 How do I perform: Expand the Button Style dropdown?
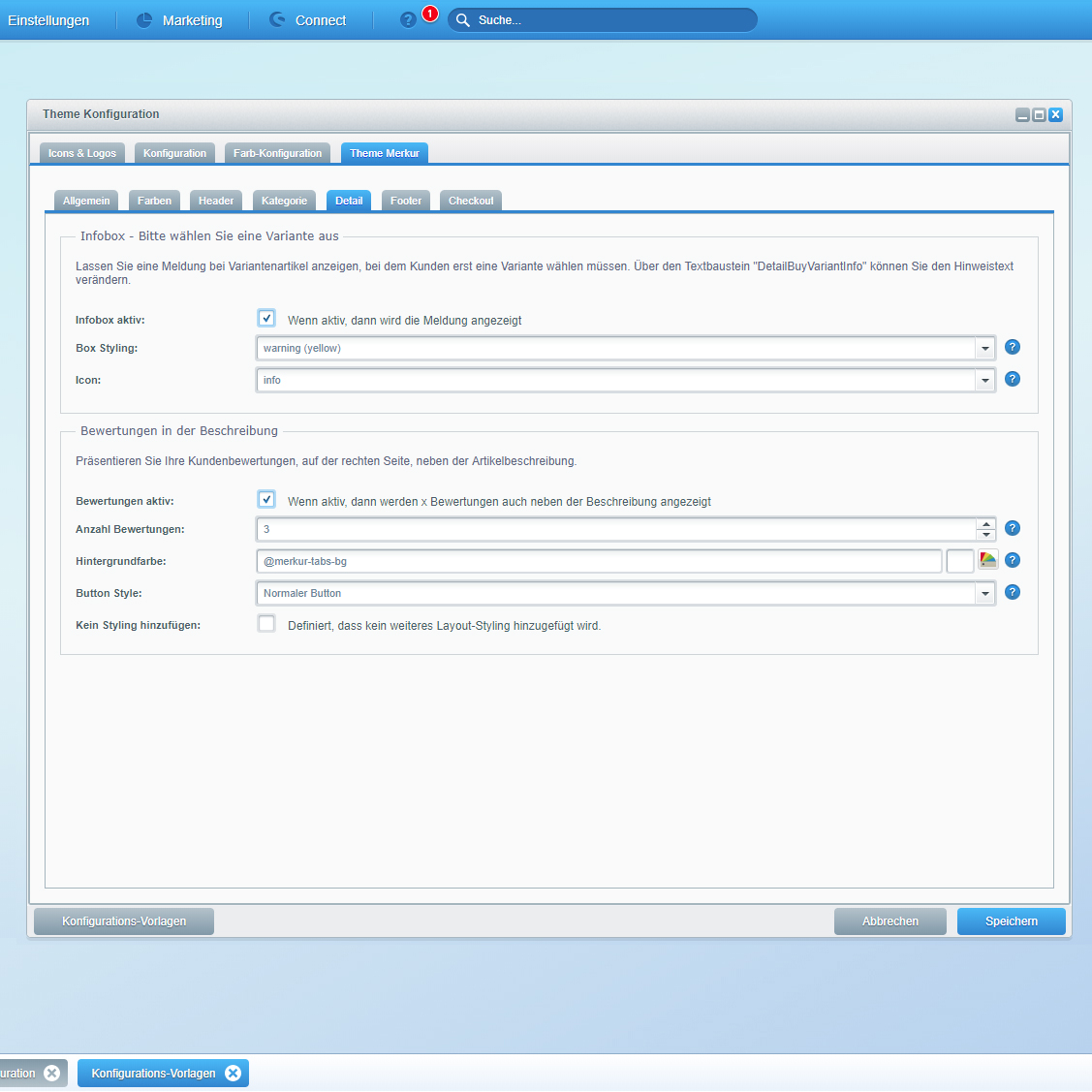coord(985,593)
